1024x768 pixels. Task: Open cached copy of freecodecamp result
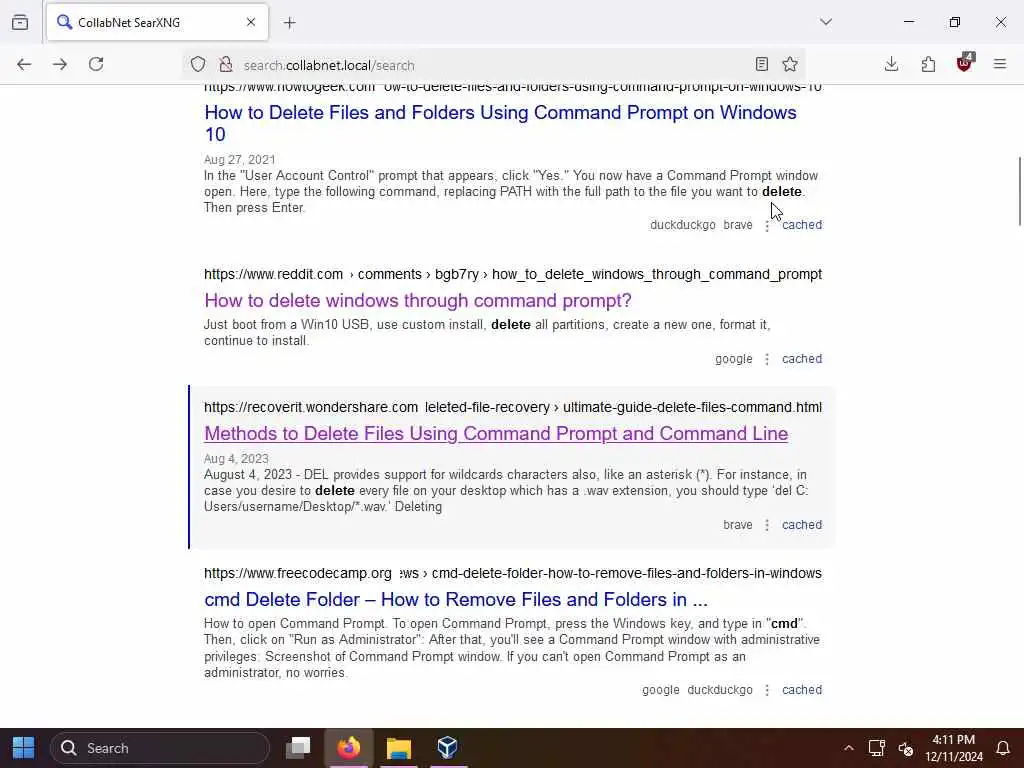[x=802, y=690]
